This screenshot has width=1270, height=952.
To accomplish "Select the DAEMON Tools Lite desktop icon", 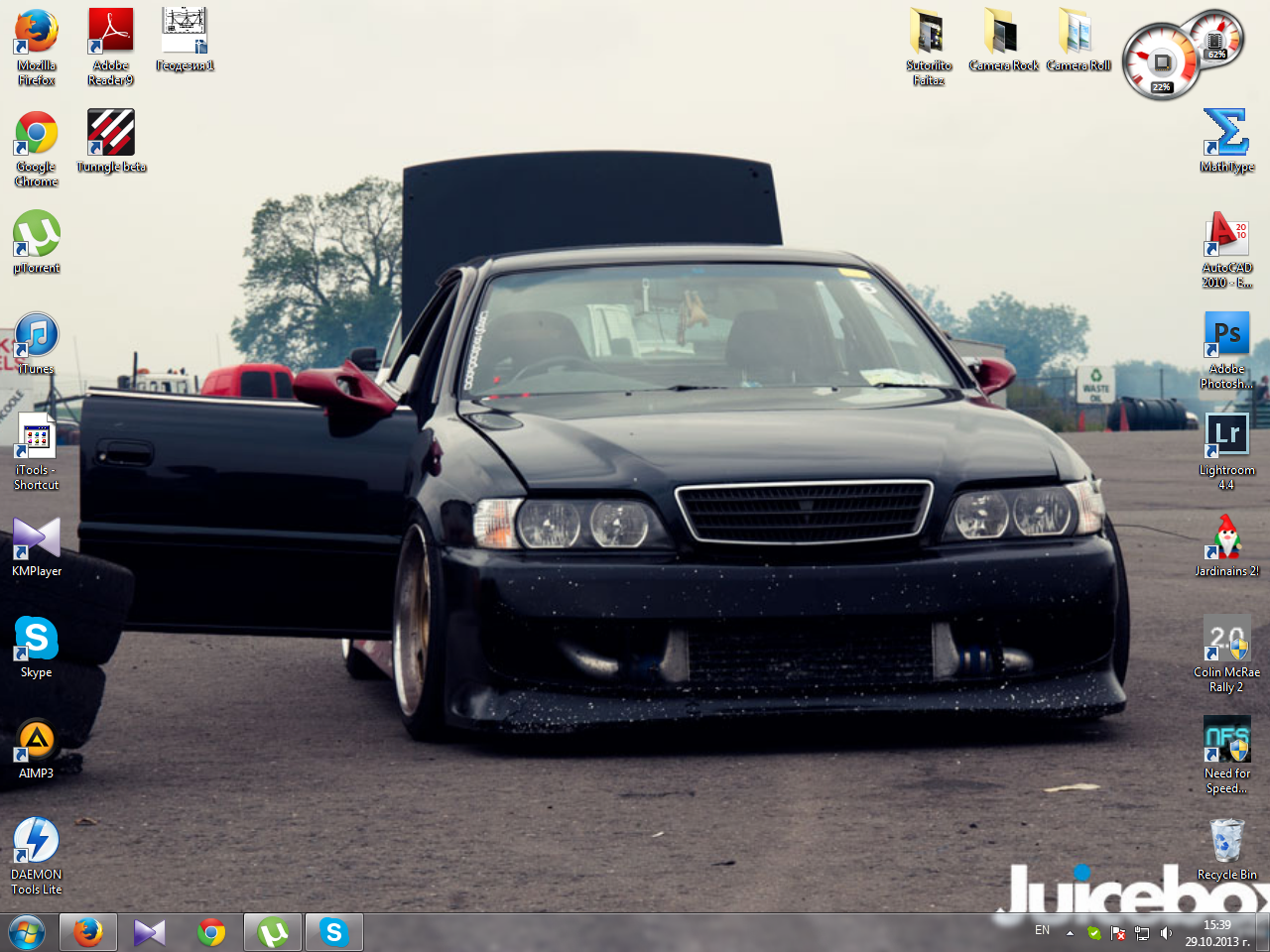I will (37, 857).
